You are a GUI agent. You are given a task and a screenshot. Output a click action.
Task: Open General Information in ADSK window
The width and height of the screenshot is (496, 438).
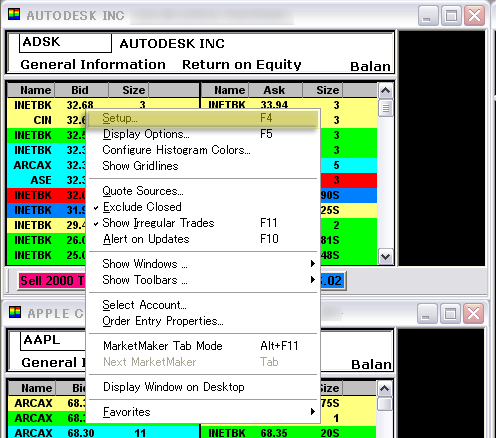click(x=93, y=64)
